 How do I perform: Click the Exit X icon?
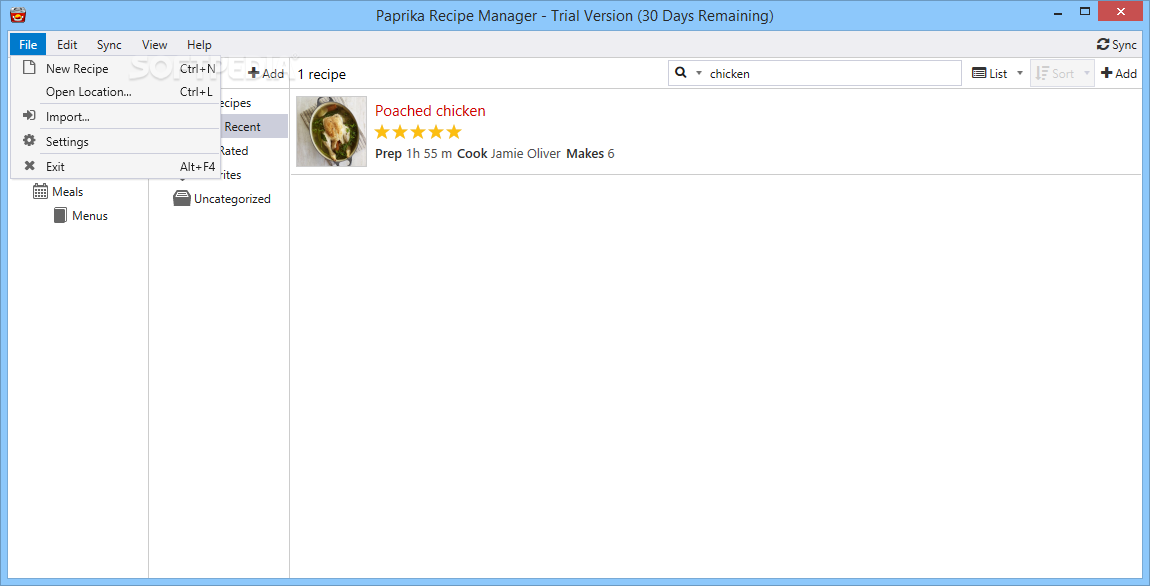pyautogui.click(x=29, y=166)
